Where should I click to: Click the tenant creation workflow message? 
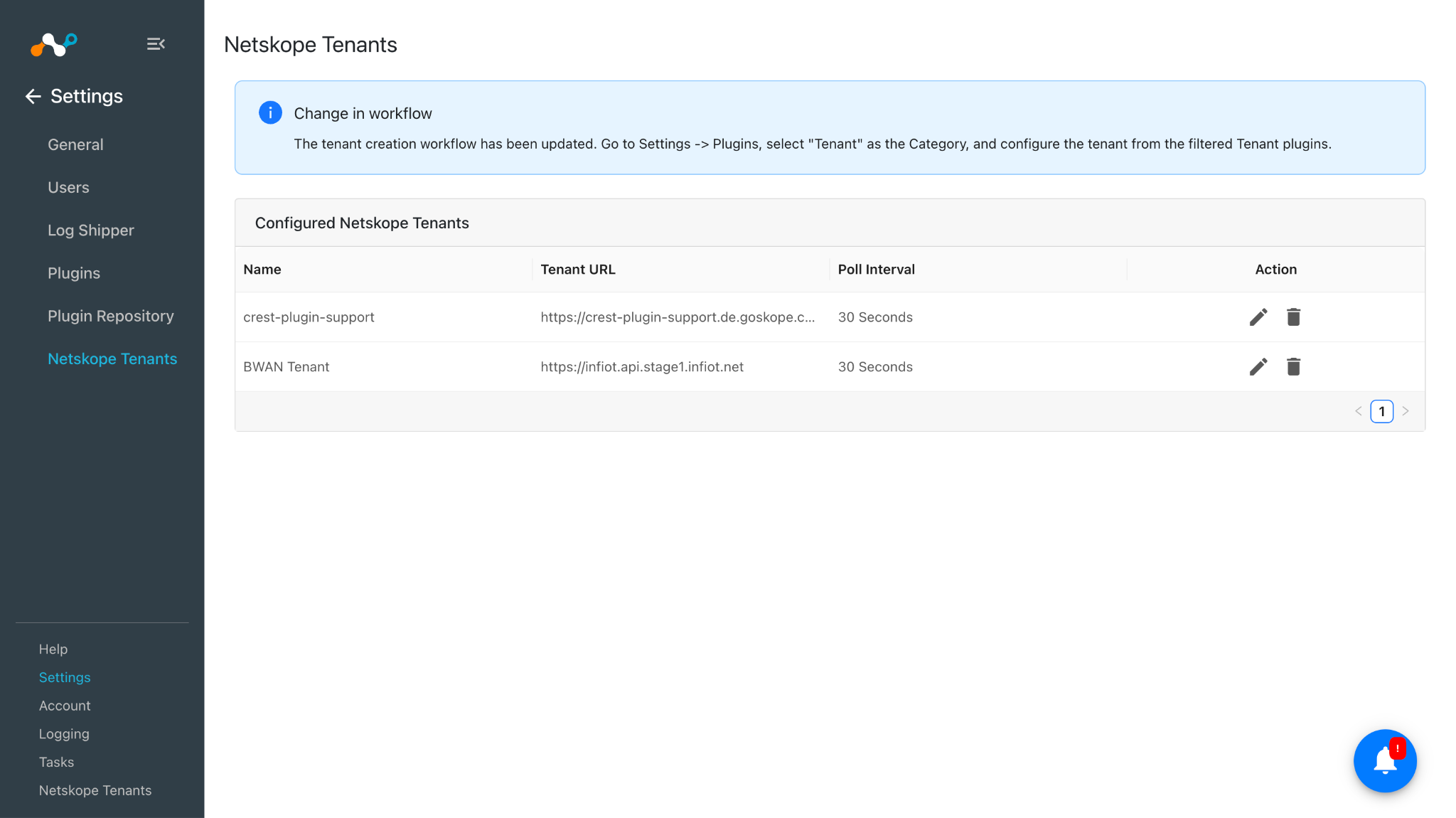[x=813, y=144]
